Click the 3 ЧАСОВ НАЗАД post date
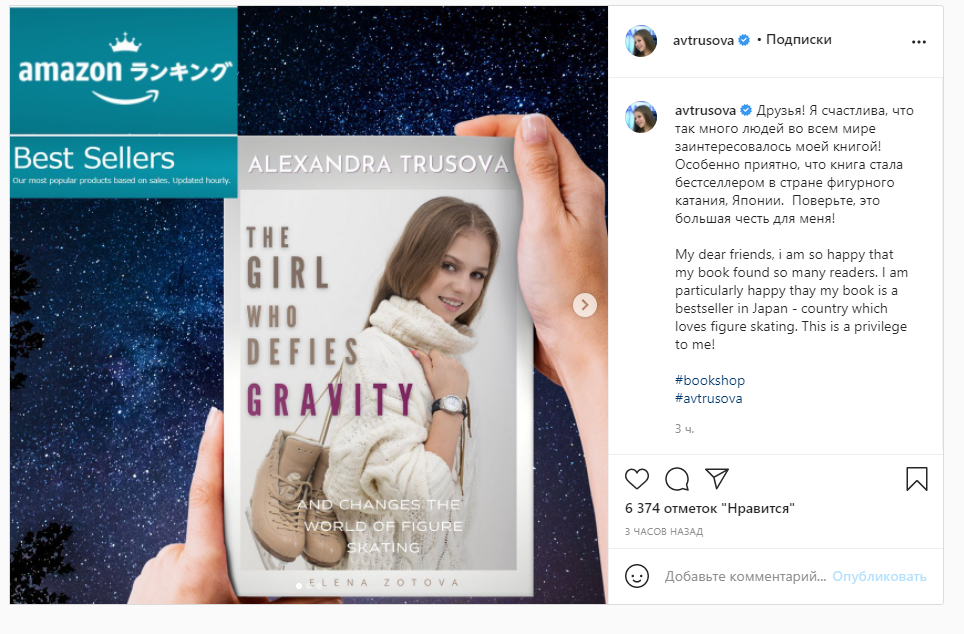 point(664,531)
